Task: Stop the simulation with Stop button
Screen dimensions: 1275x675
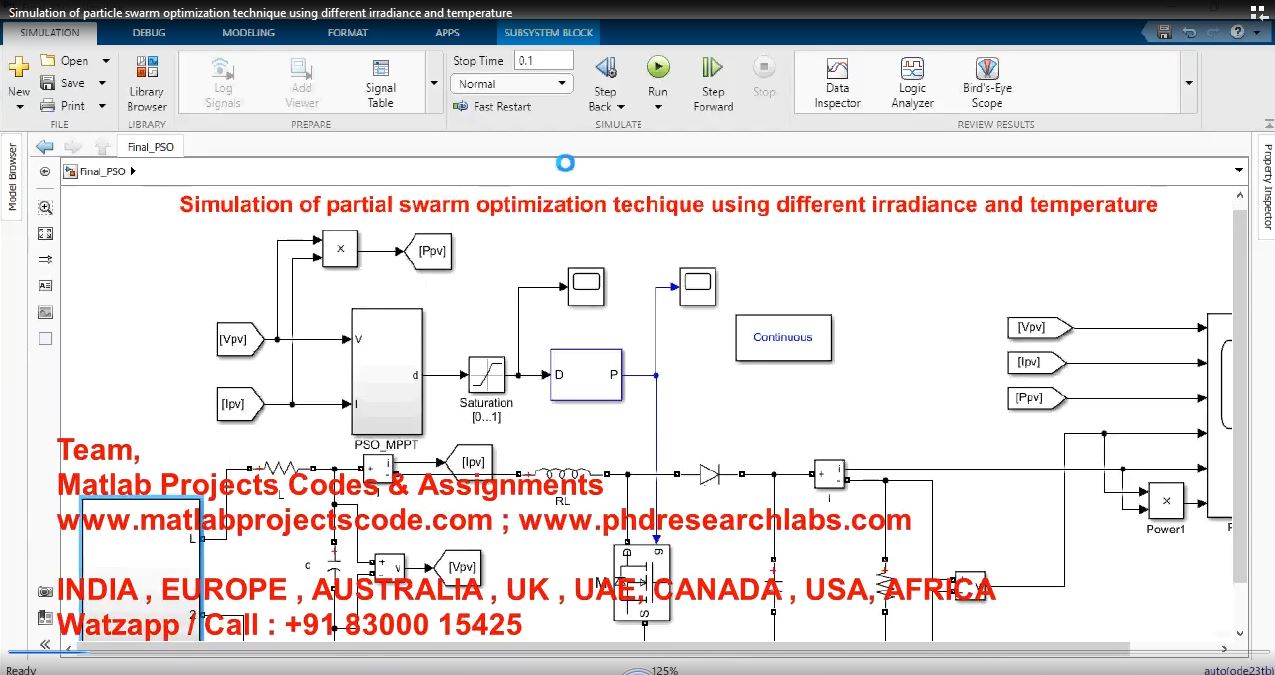Action: pos(764,77)
